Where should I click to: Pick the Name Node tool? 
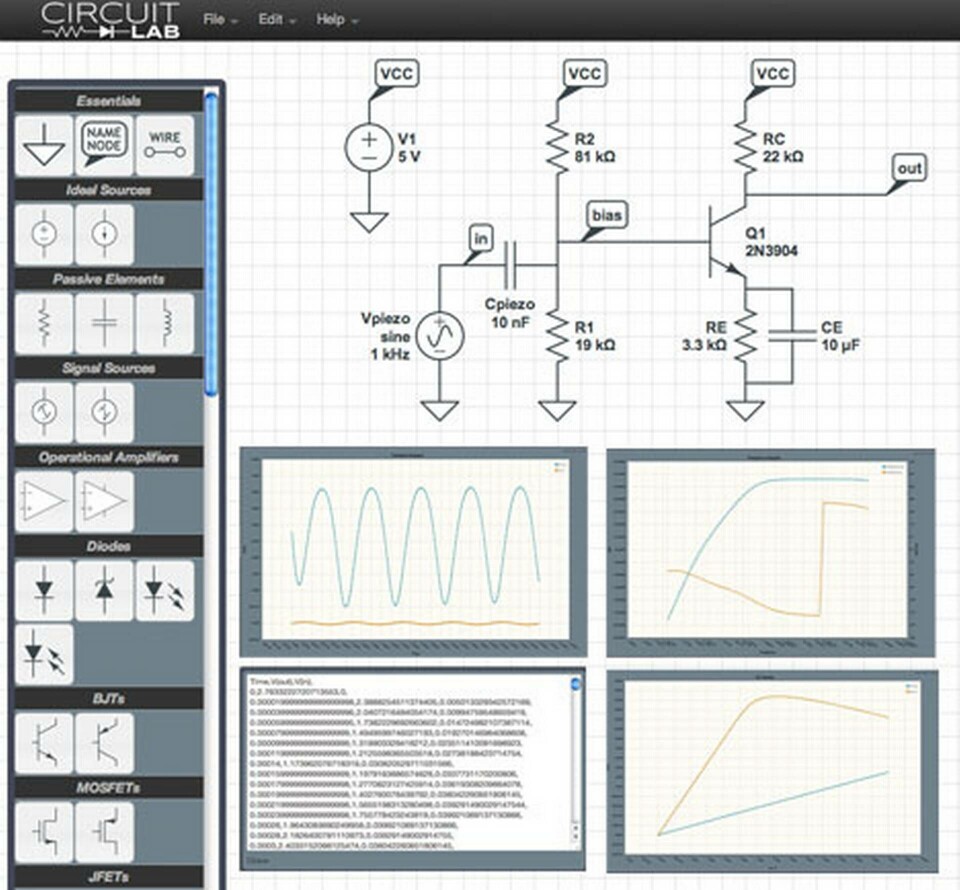click(x=104, y=146)
